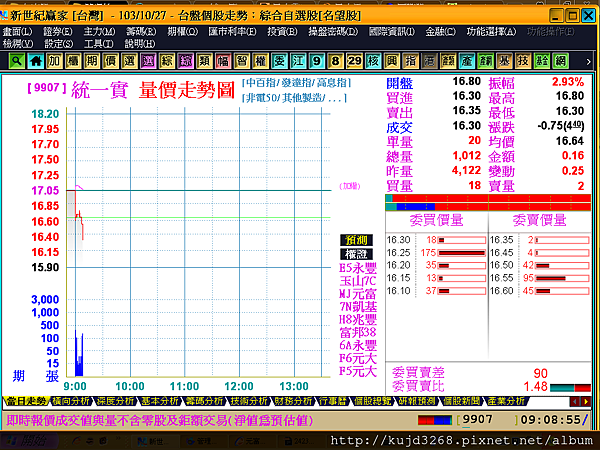600x450 pixels.
Task: Switch to the 財務分析 tab
Action: pos(293,401)
